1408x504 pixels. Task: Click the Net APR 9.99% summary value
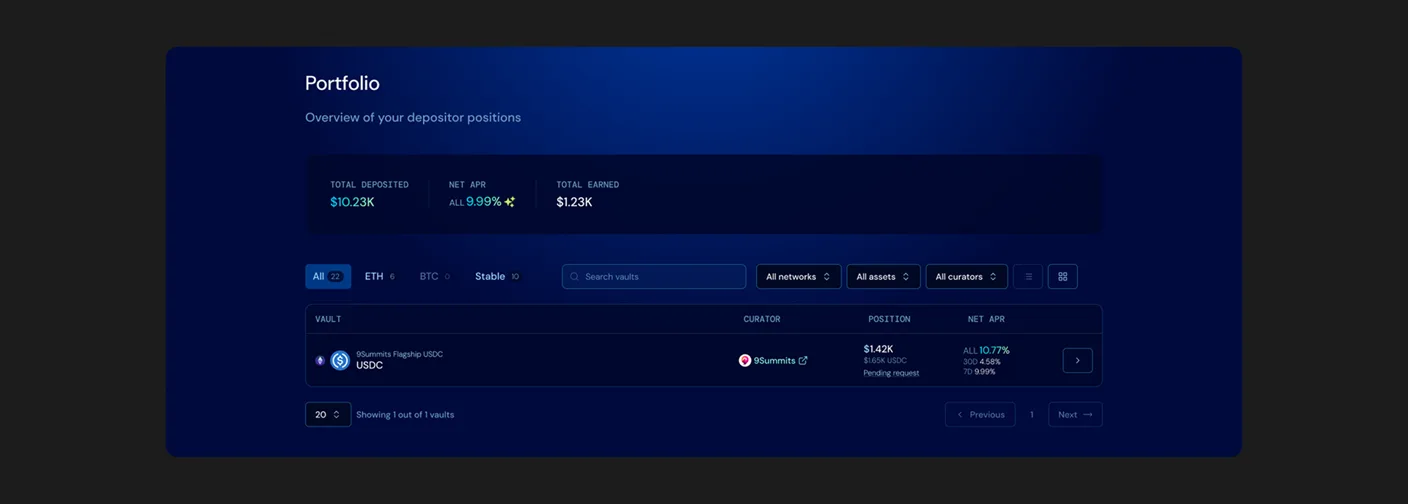484,202
